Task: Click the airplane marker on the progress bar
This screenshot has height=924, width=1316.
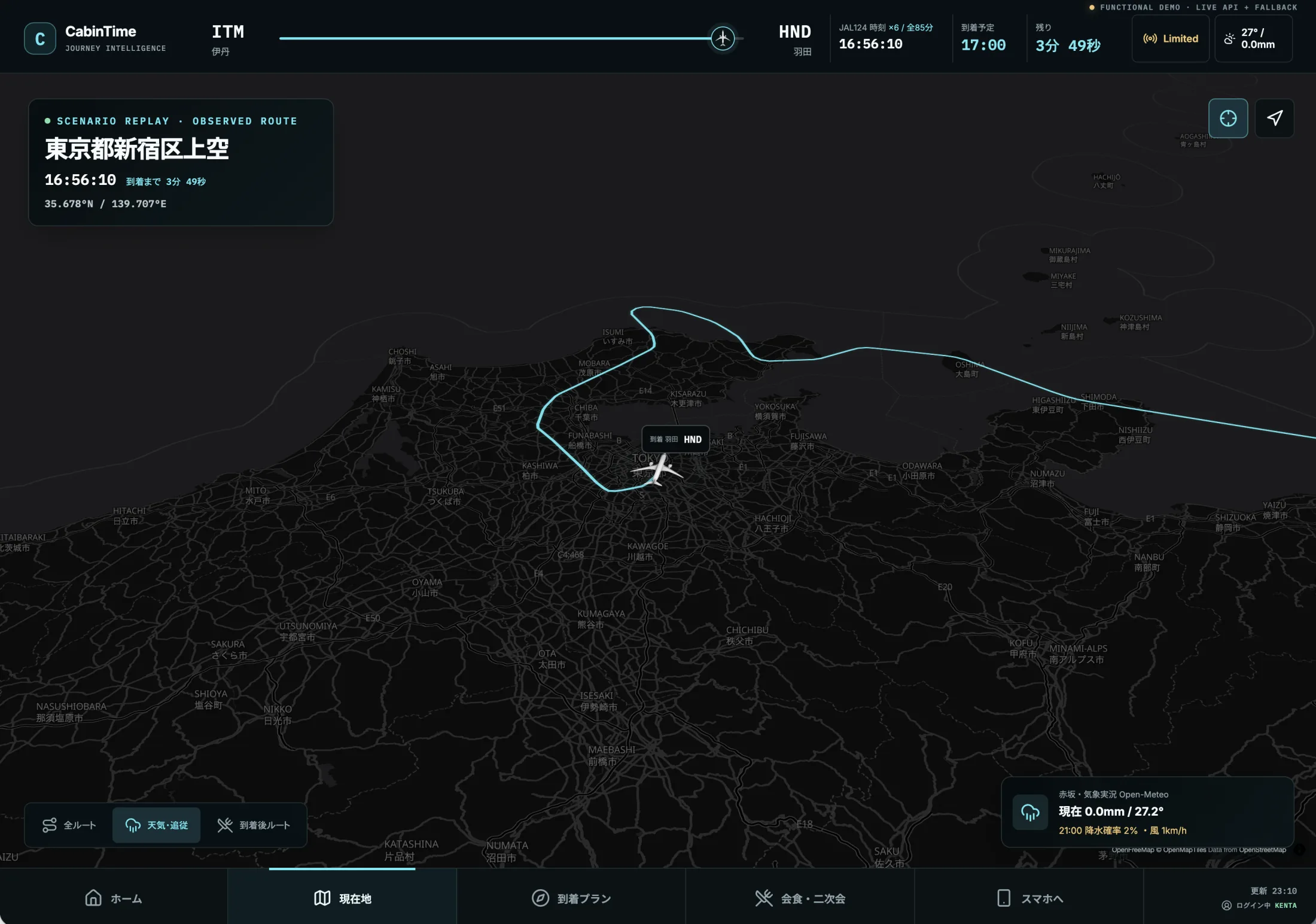Action: tap(723, 38)
